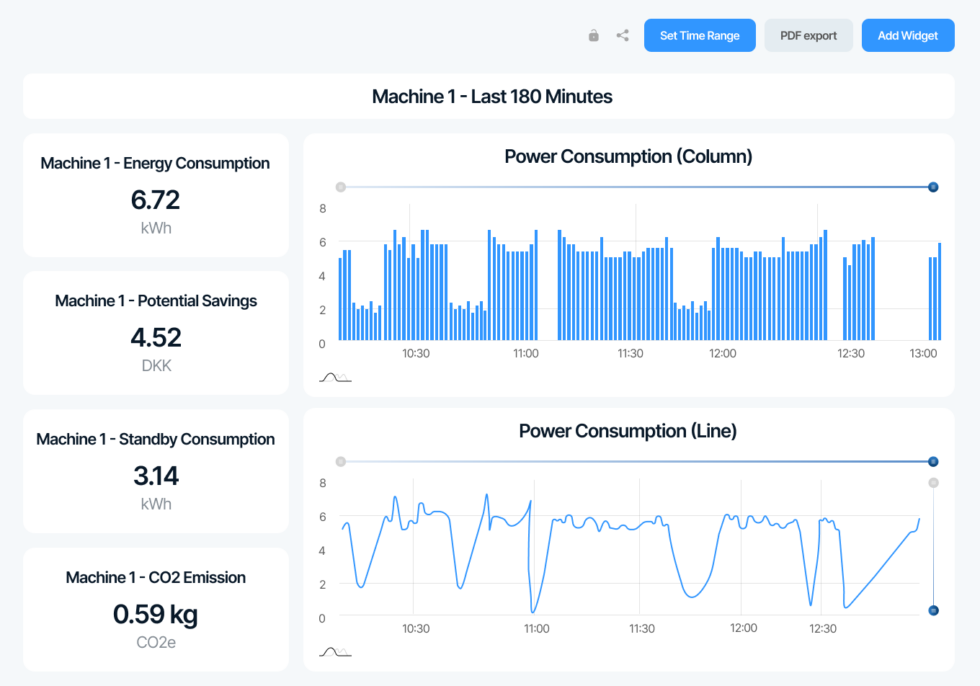Click the curve preview icon under the Line chart
Screen dimensions: 980x686
pyautogui.click(x=335, y=651)
